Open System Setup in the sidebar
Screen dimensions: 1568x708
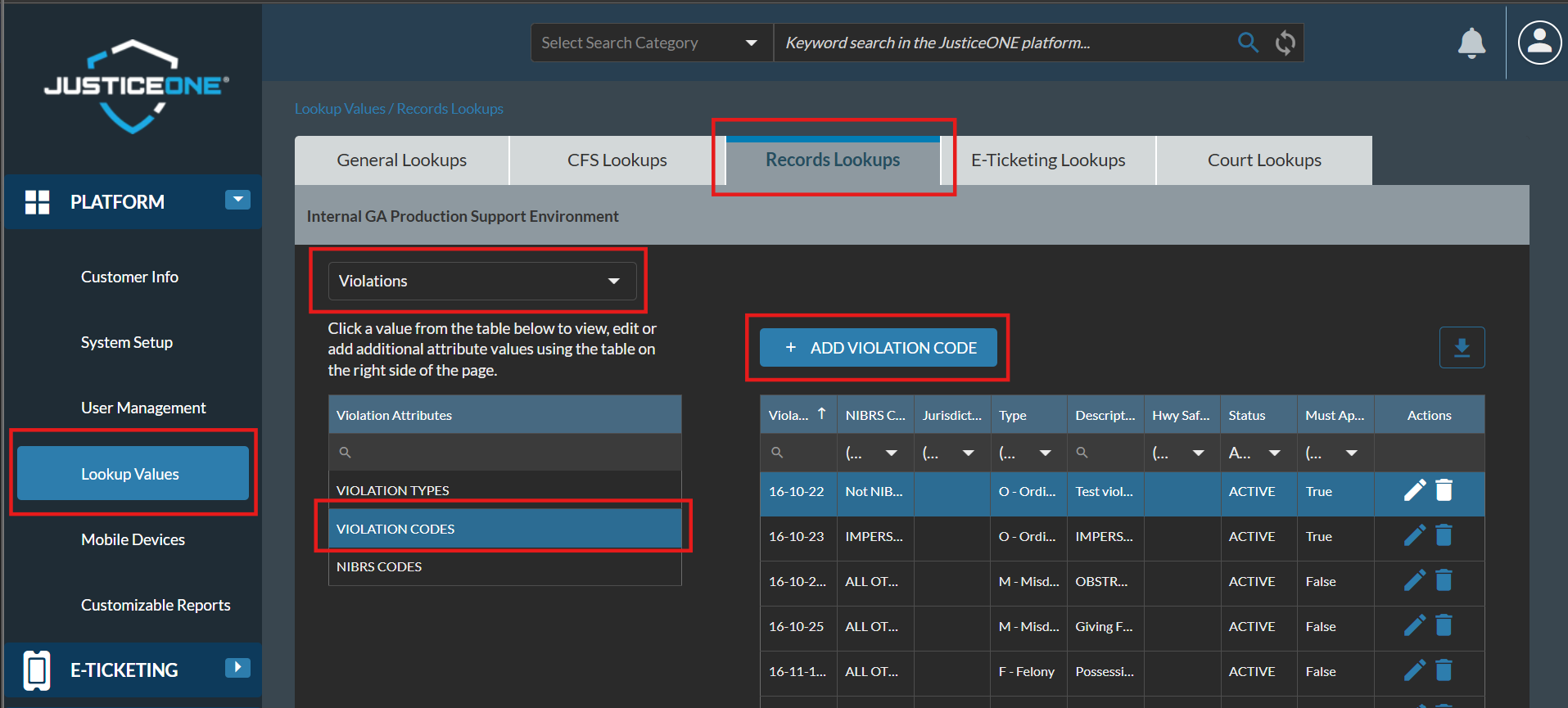(x=127, y=342)
